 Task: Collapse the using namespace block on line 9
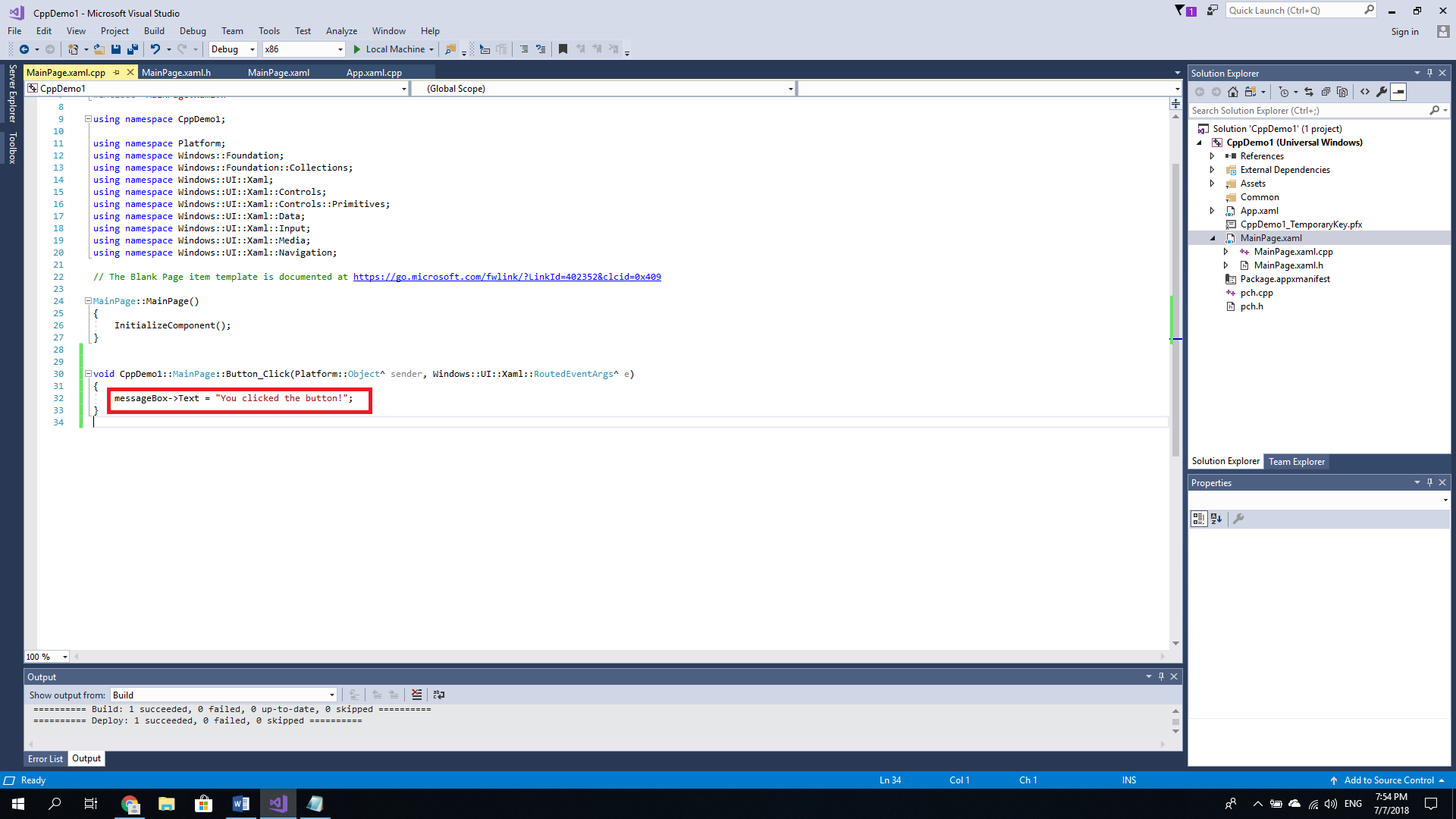point(88,119)
